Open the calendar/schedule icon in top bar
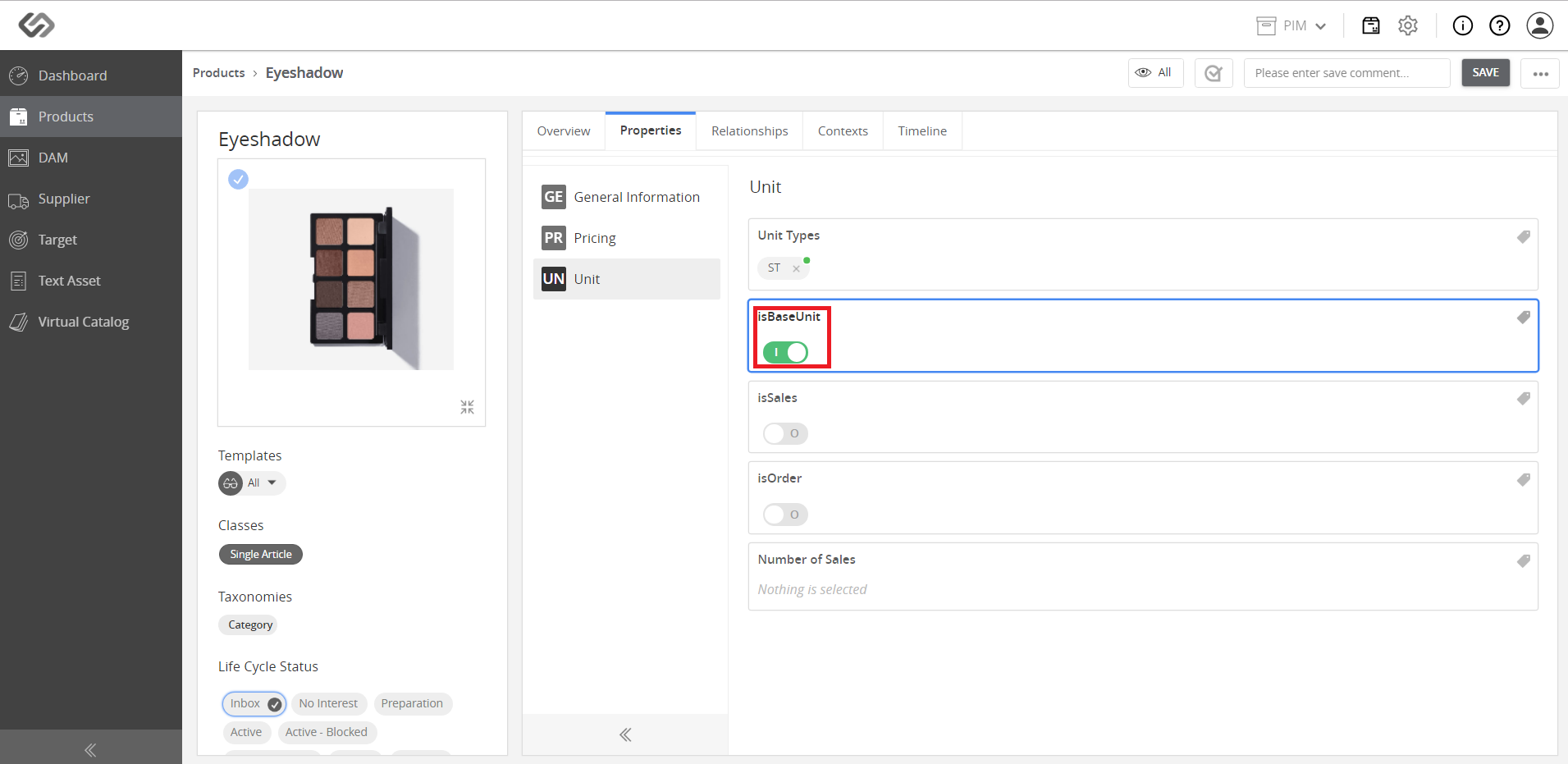Viewport: 1568px width, 764px height. point(1371,25)
